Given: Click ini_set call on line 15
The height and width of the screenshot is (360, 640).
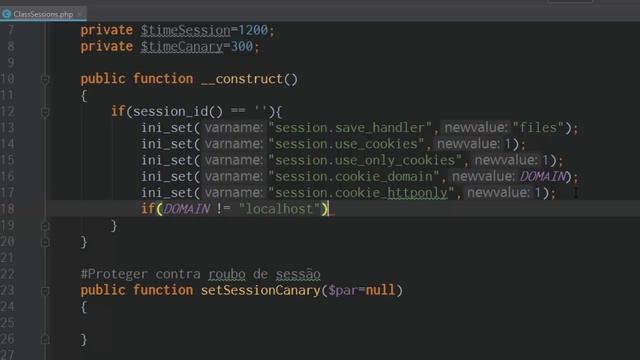Looking at the screenshot, I should coord(167,160).
